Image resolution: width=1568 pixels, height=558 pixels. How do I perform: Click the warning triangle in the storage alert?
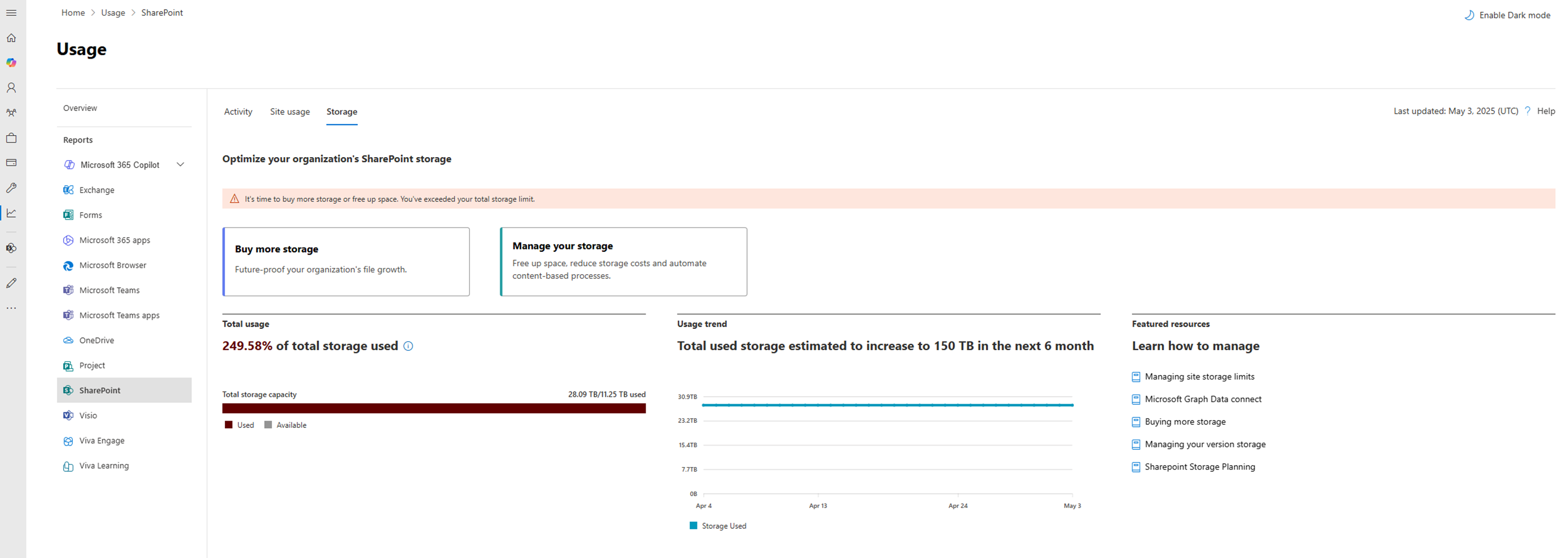[x=234, y=199]
